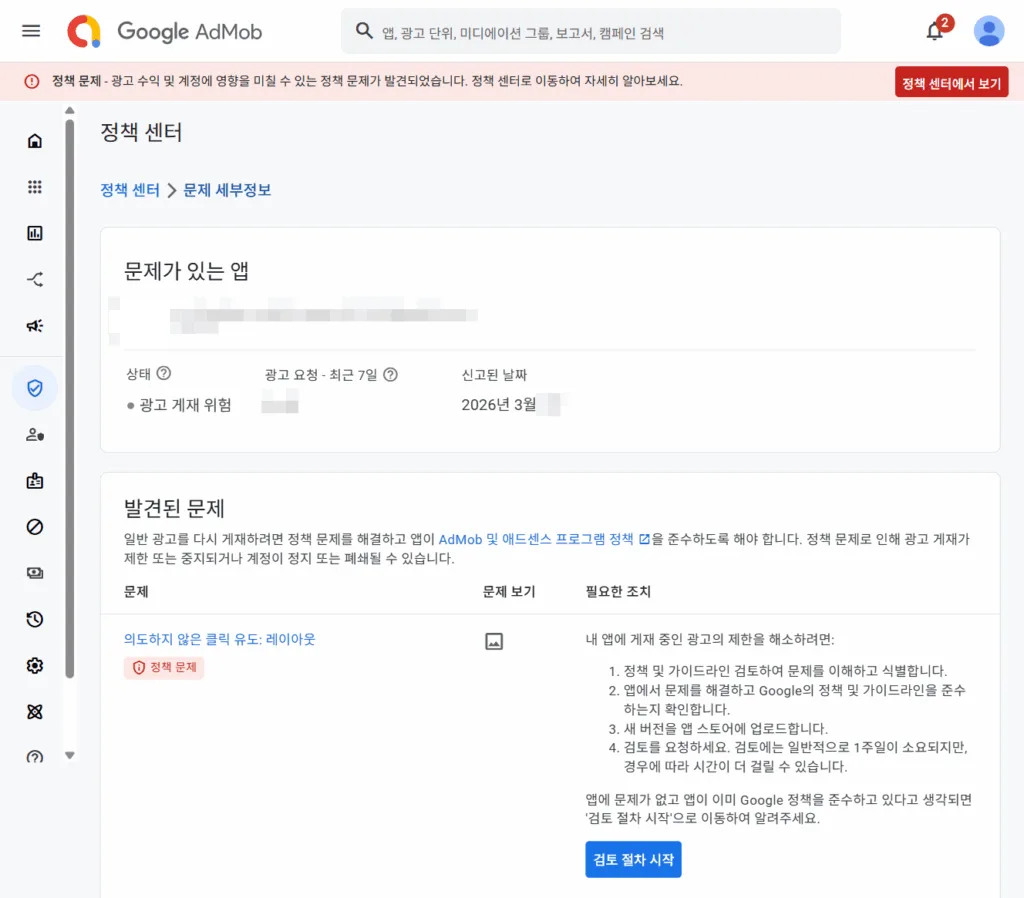
Task: Open Payments via the banknote sidebar icon
Action: [35, 573]
